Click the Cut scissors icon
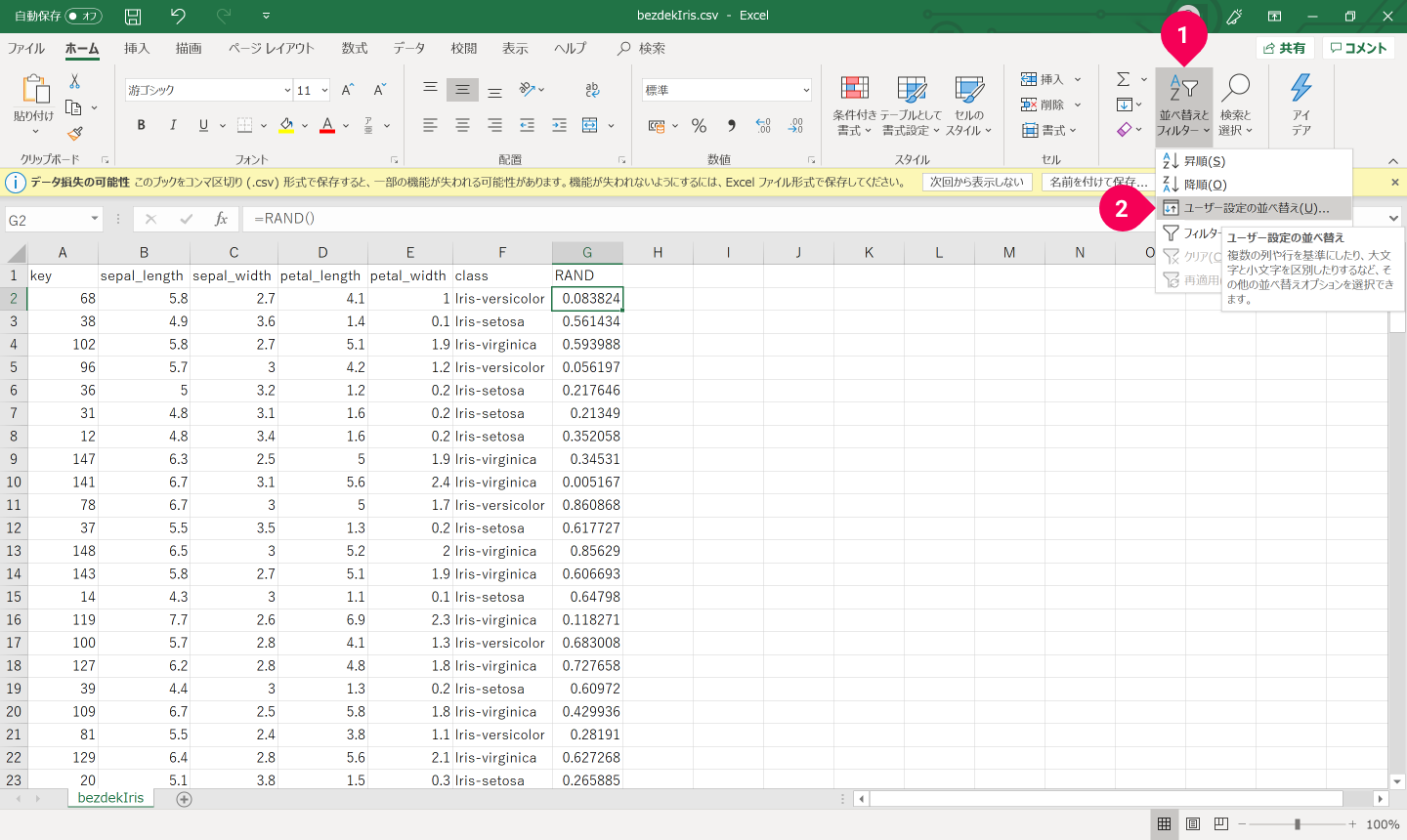1407x840 pixels. 74,82
